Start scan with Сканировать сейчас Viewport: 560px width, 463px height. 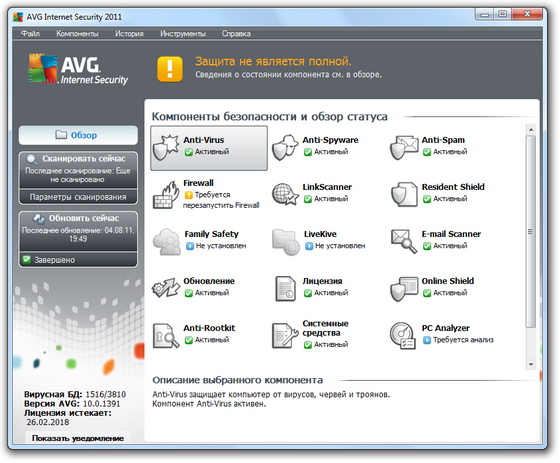[x=78, y=169]
